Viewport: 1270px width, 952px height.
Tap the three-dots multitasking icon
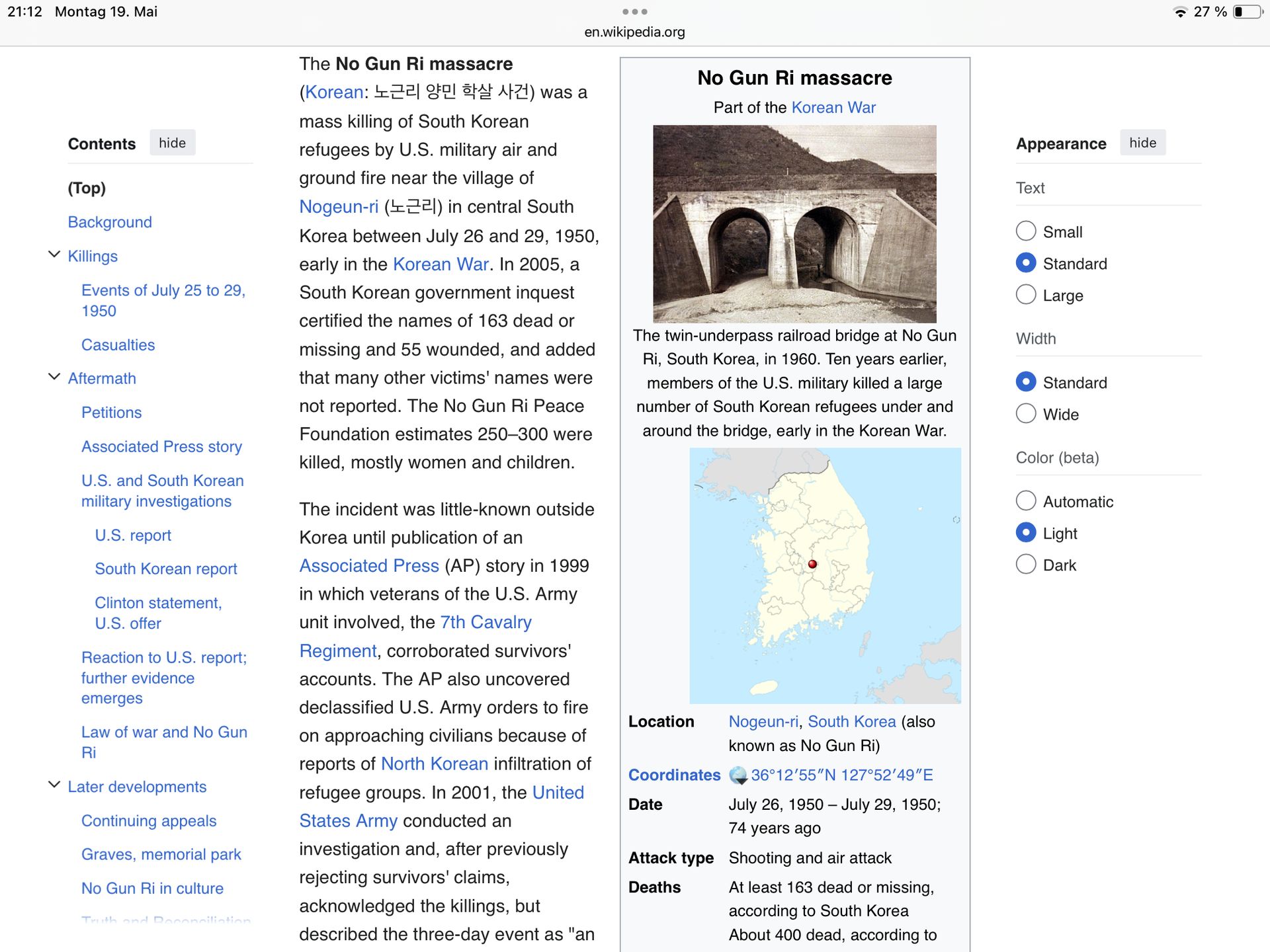(634, 12)
